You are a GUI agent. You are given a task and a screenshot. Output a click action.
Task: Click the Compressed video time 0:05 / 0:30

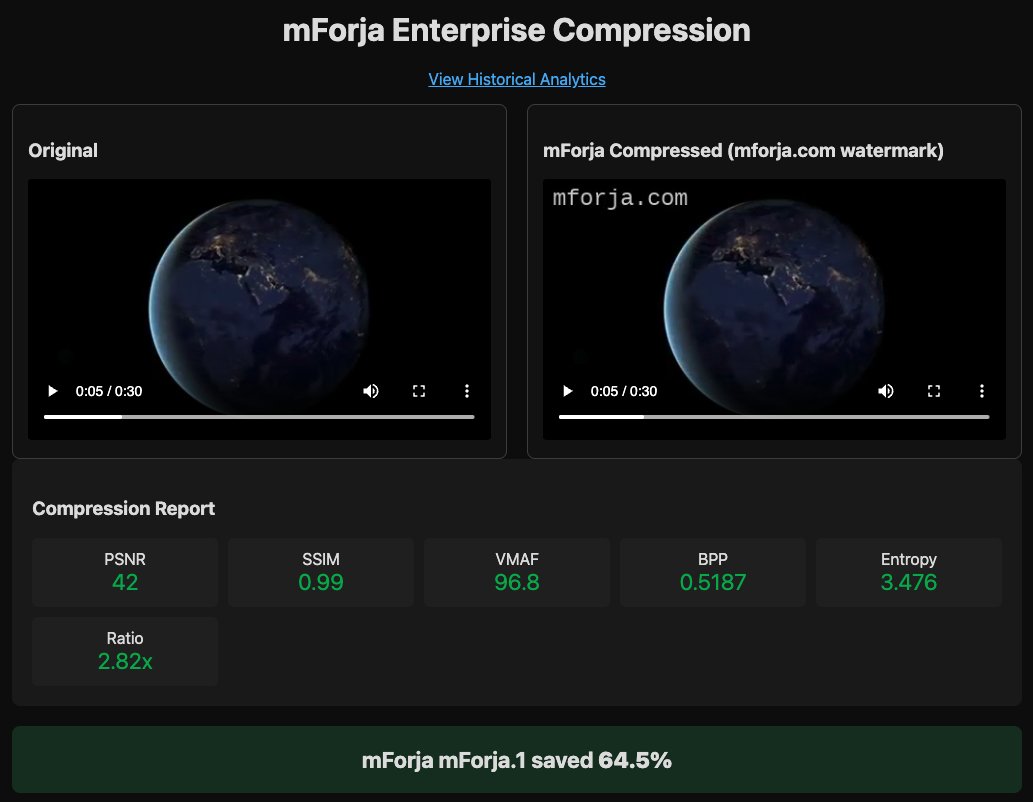coord(624,391)
